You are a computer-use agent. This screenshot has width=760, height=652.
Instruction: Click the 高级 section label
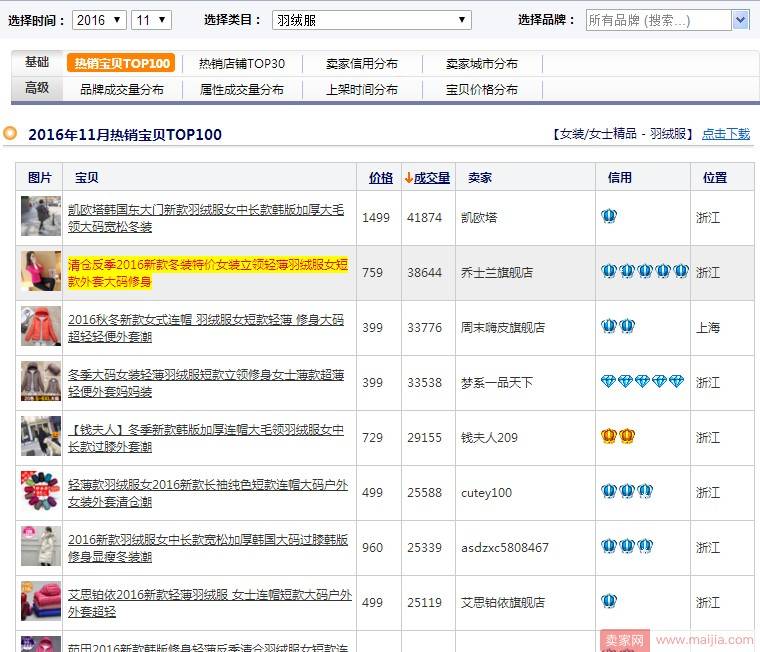[37, 88]
